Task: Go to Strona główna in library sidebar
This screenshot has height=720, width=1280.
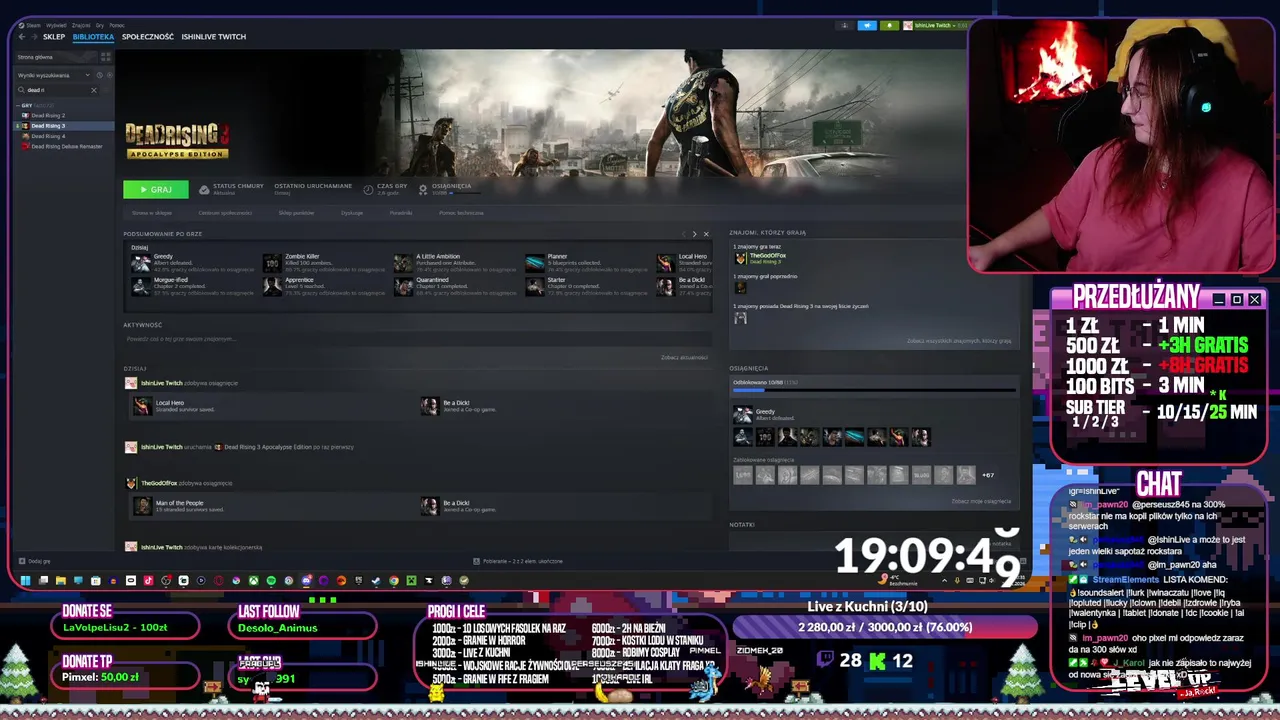Action: (x=56, y=57)
